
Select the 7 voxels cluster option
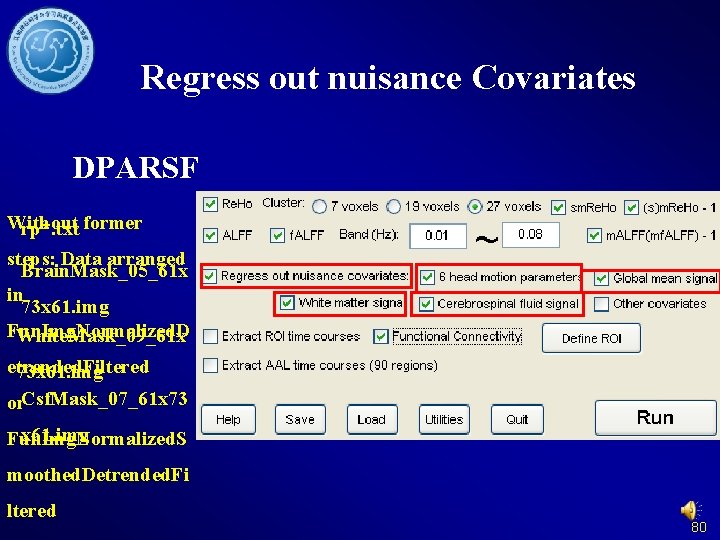pos(319,207)
